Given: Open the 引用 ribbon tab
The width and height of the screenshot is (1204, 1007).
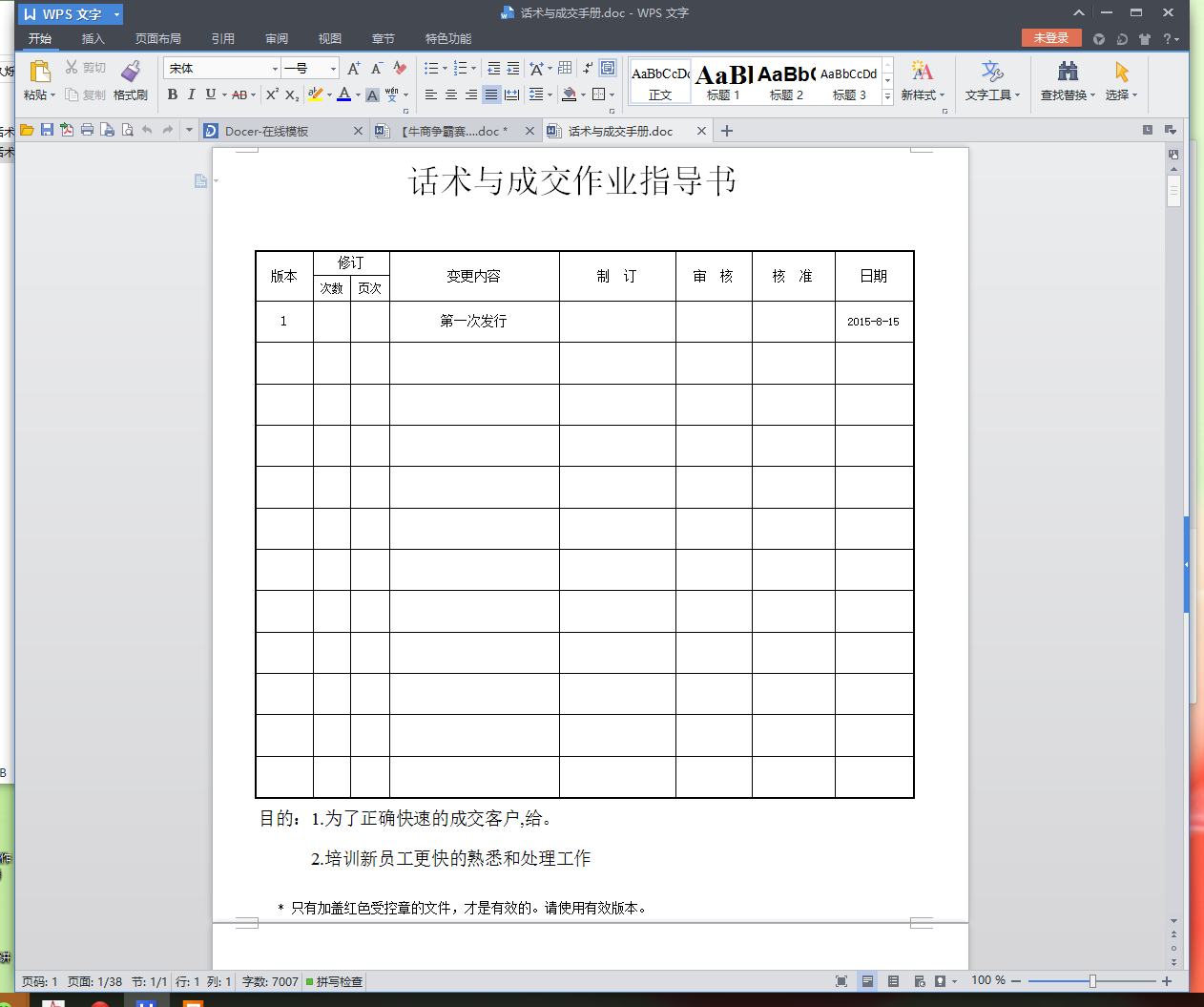Looking at the screenshot, I should pos(223,38).
